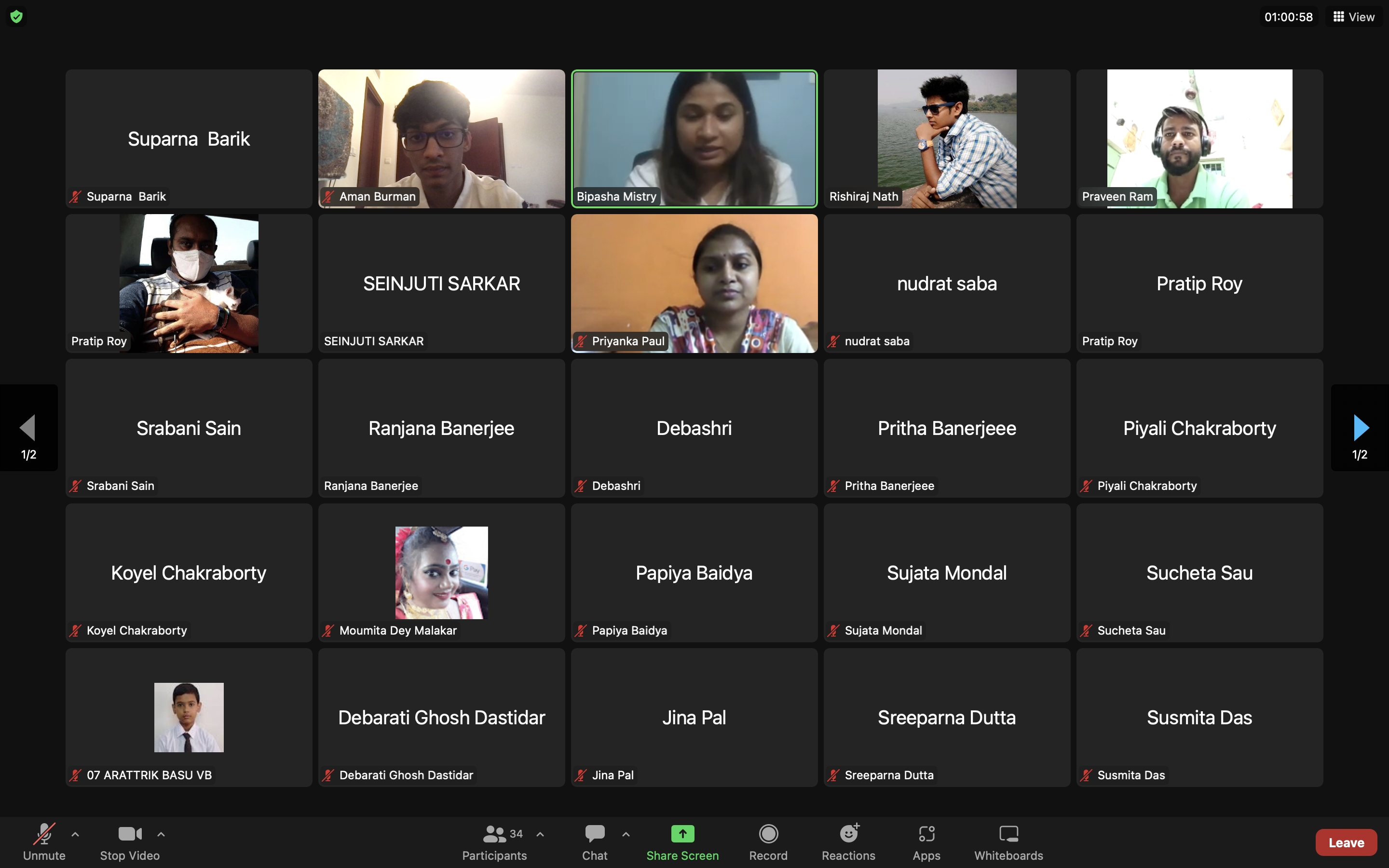The image size is (1389, 868).
Task: Expand the Chat options caret
Action: [626, 834]
